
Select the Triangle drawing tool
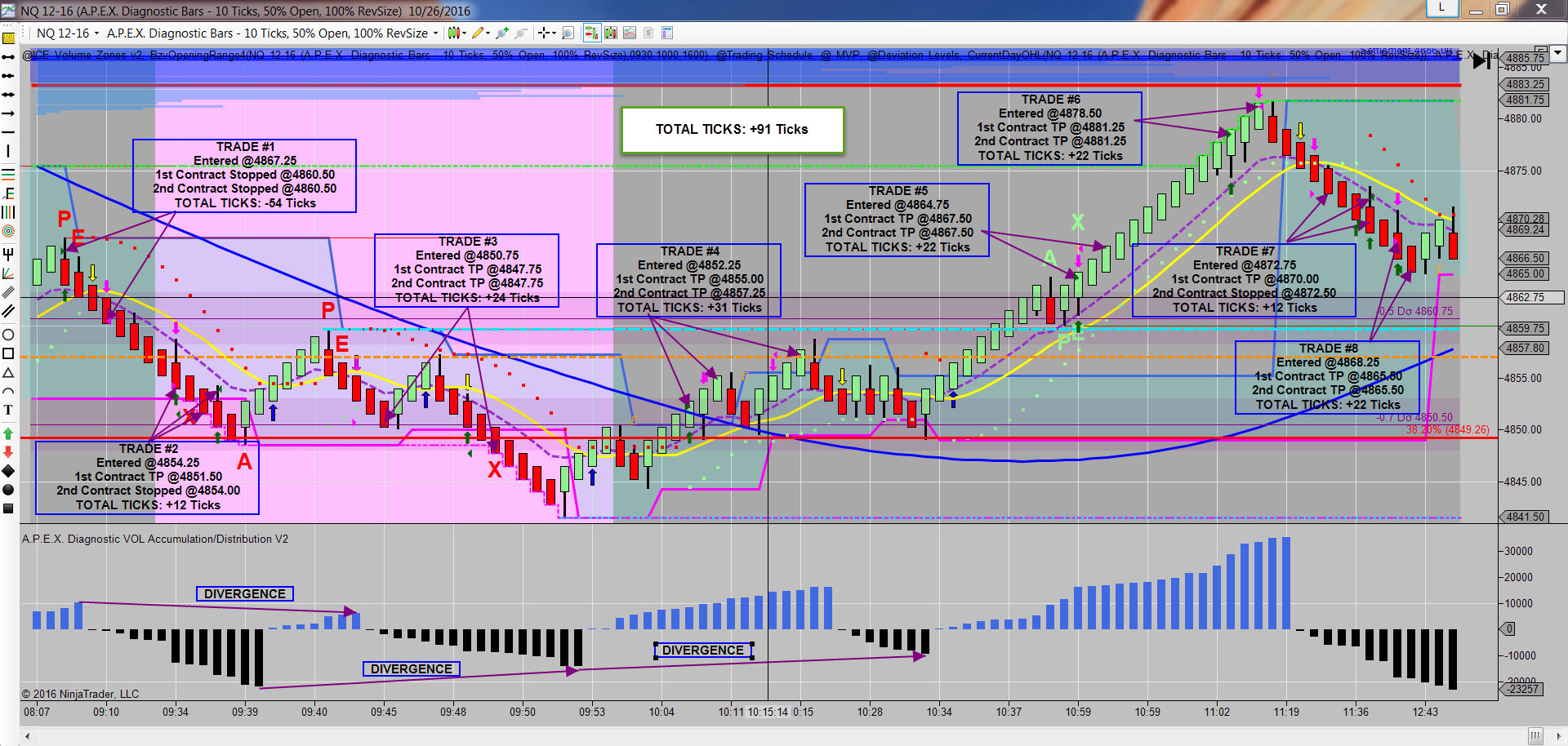(8, 372)
